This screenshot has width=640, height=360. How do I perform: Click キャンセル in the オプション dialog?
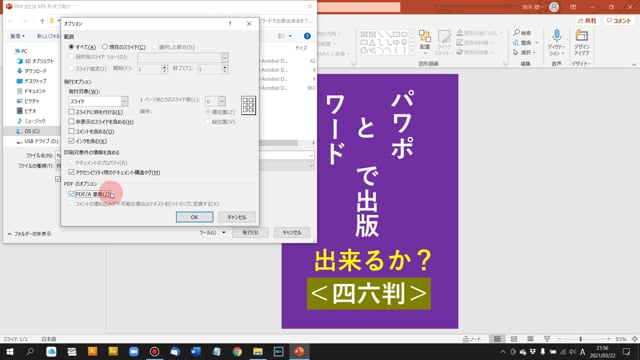click(237, 217)
